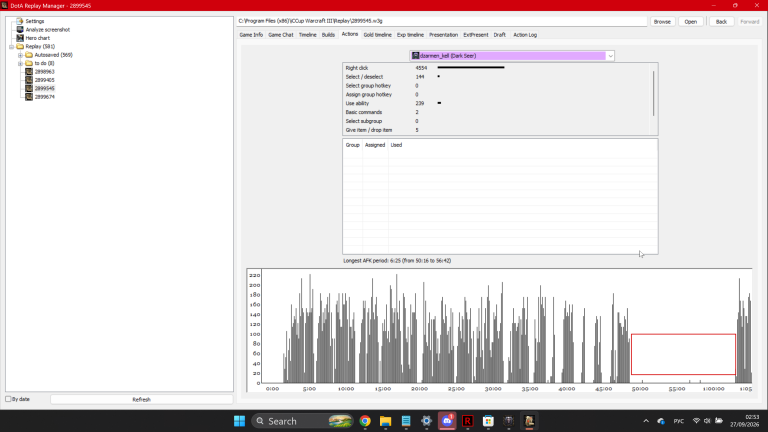
Task: Select the '2899674' replay label
Action: tap(45, 97)
